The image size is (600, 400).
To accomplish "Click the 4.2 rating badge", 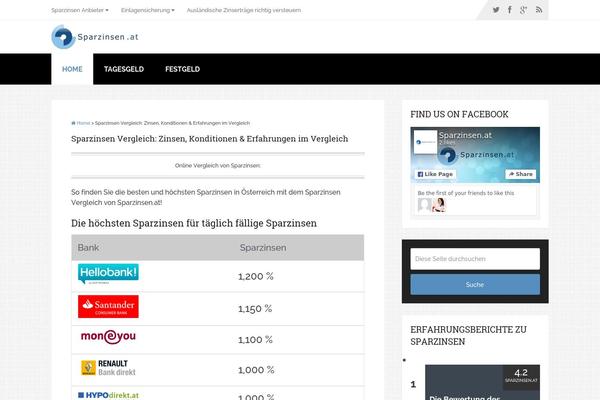I will [x=521, y=376].
